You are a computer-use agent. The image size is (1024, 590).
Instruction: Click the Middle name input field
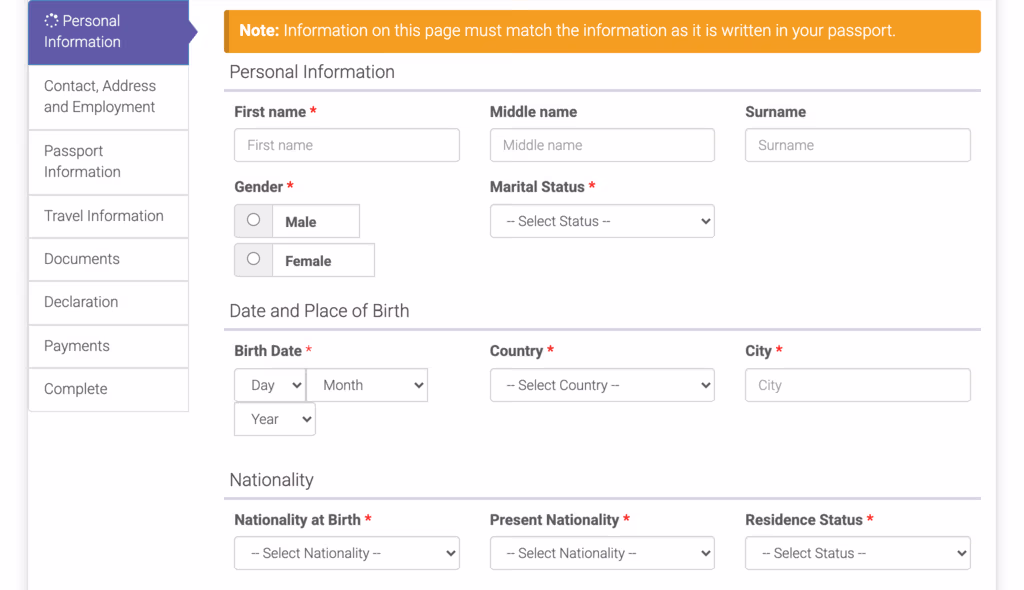pos(602,145)
